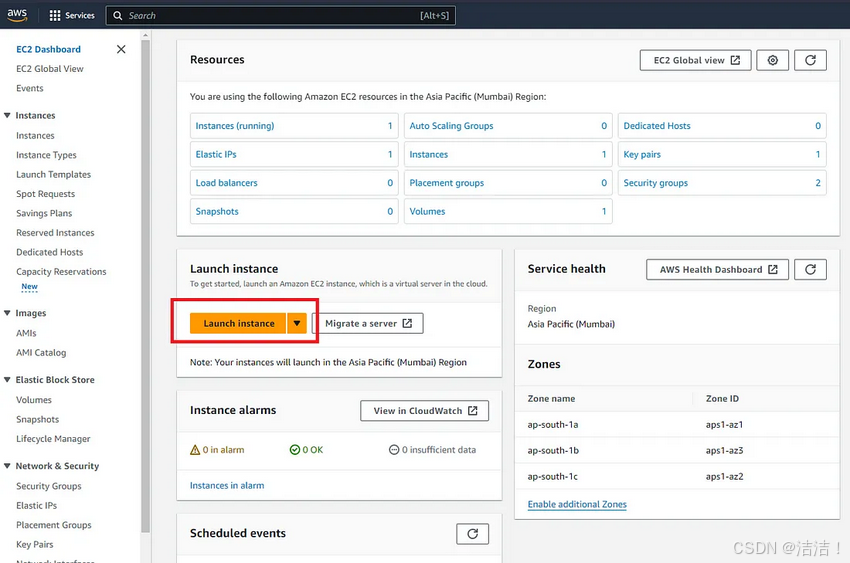
Task: Open Volumes resource tile
Action: 508,211
